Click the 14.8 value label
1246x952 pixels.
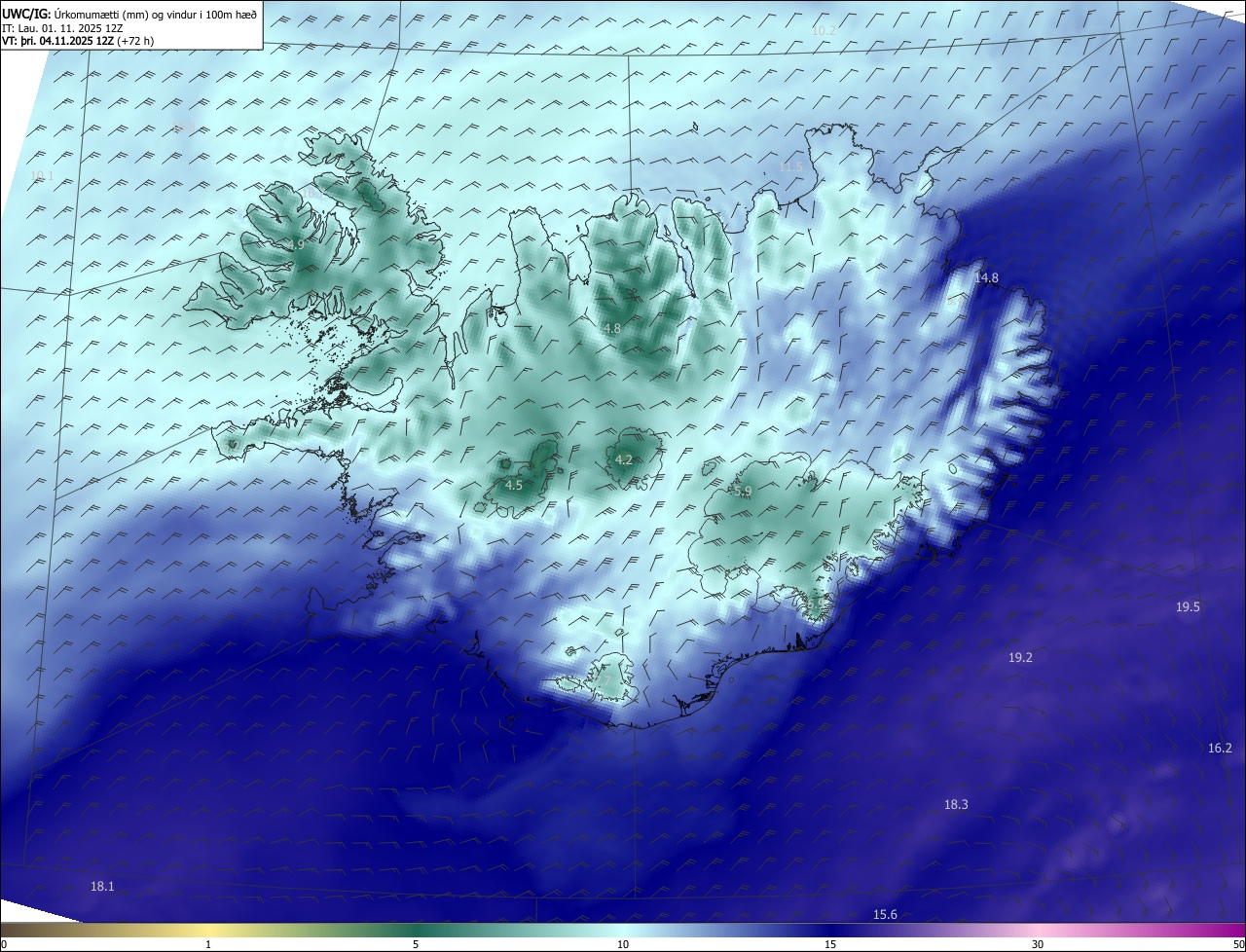tap(986, 278)
